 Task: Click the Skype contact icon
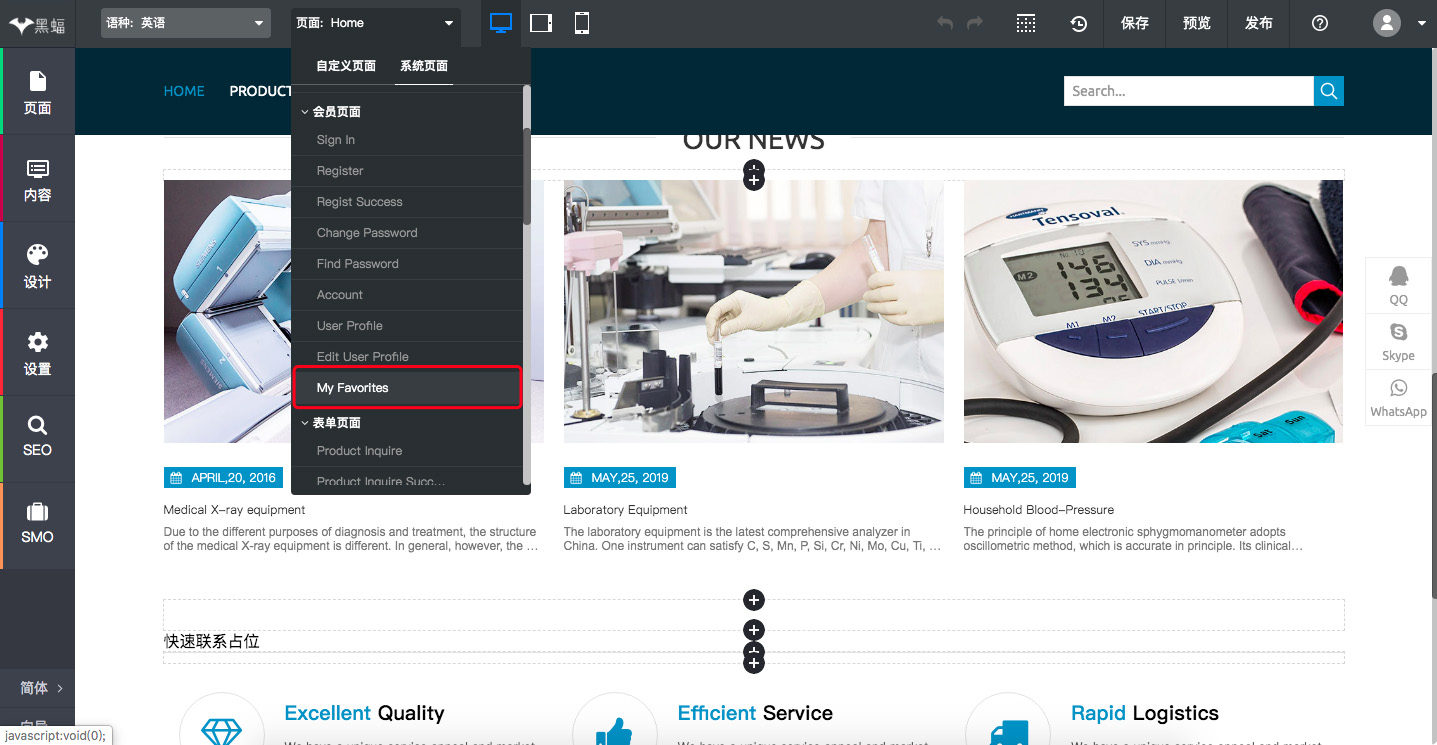pyautogui.click(x=1398, y=341)
